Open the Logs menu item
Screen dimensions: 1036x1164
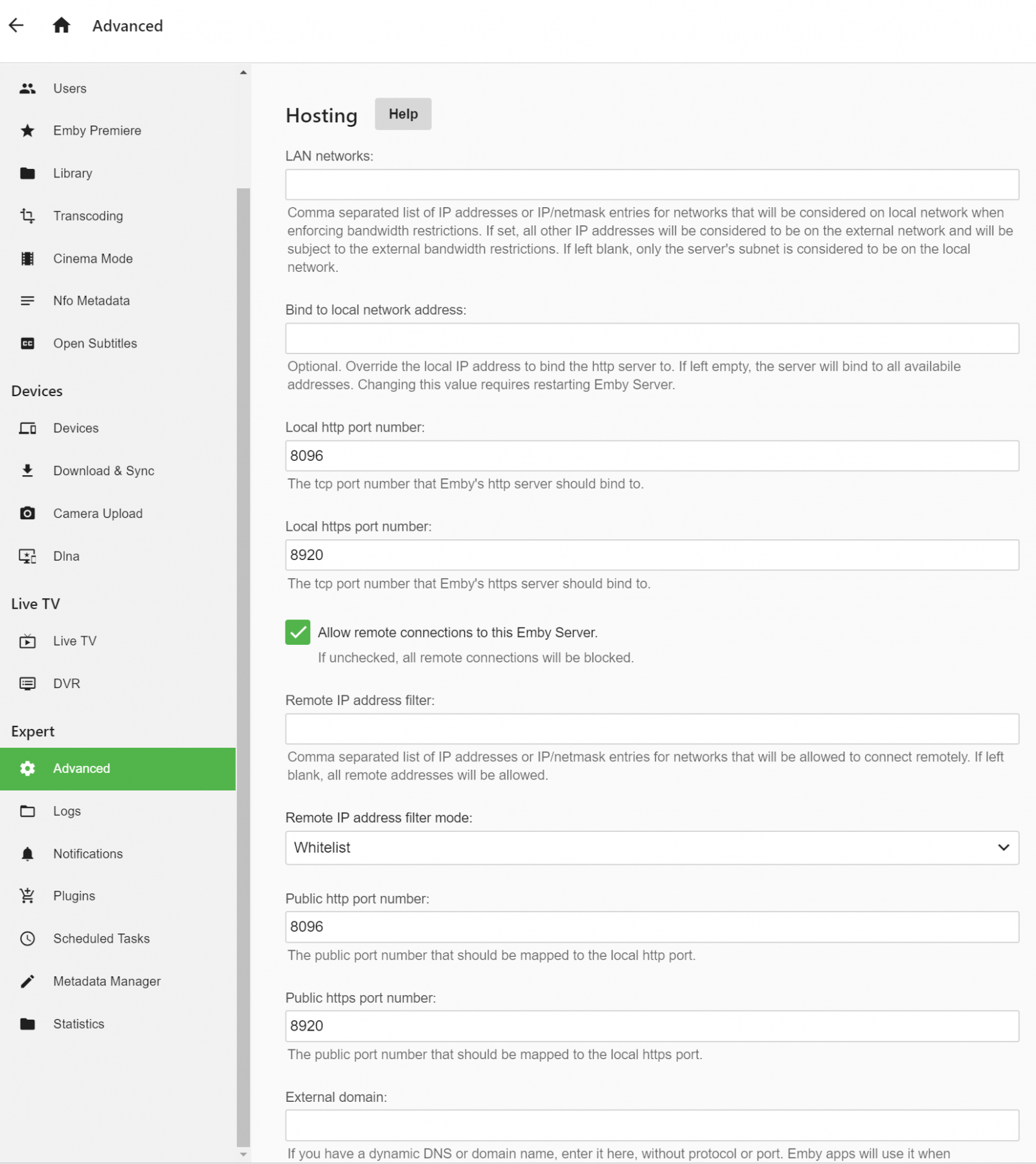(67, 811)
